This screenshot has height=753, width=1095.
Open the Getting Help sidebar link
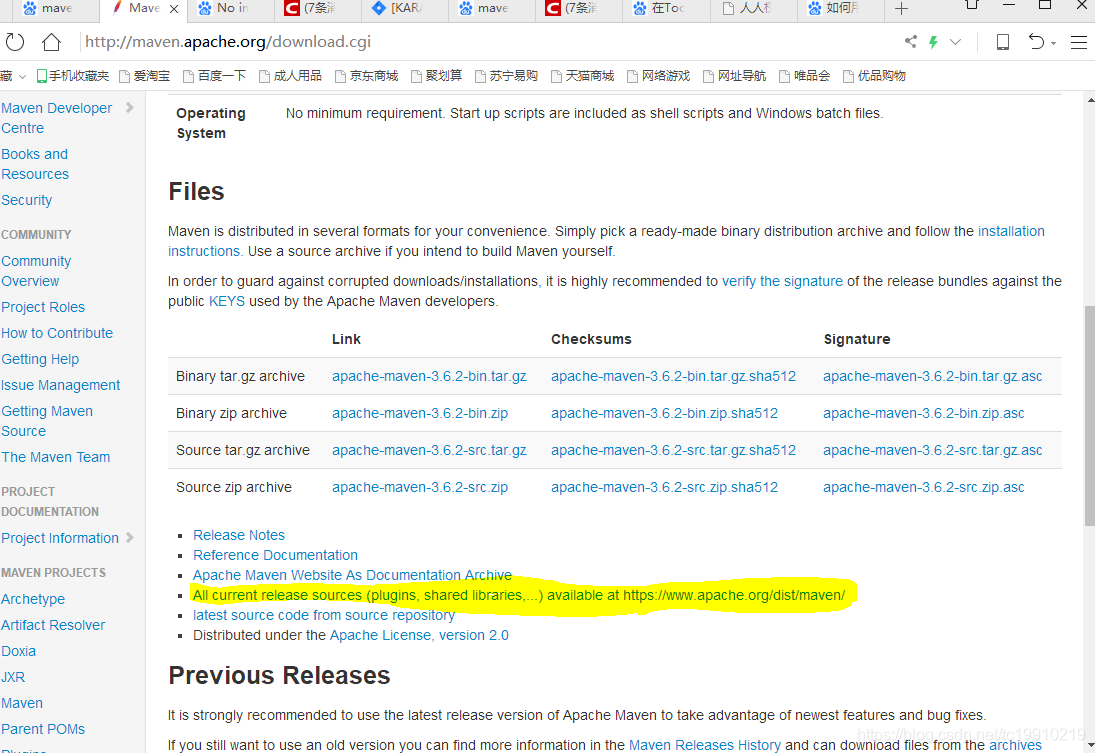point(40,359)
